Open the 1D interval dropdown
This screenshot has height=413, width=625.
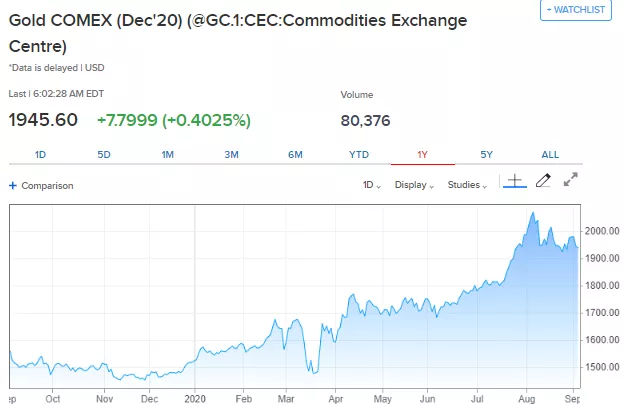click(372, 185)
